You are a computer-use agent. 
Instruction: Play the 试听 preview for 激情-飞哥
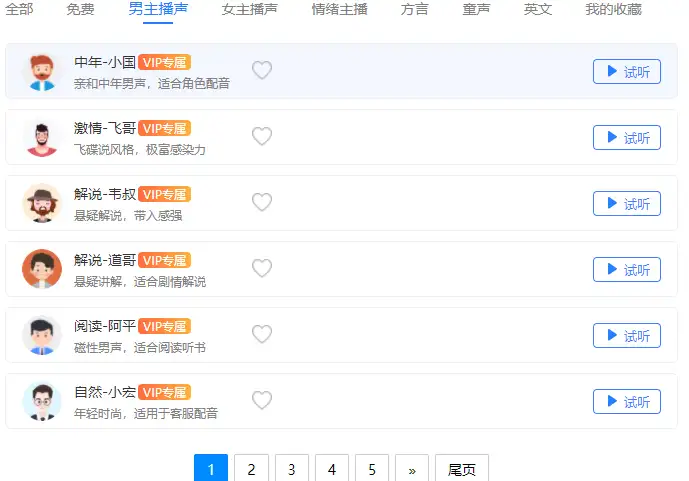click(x=627, y=137)
